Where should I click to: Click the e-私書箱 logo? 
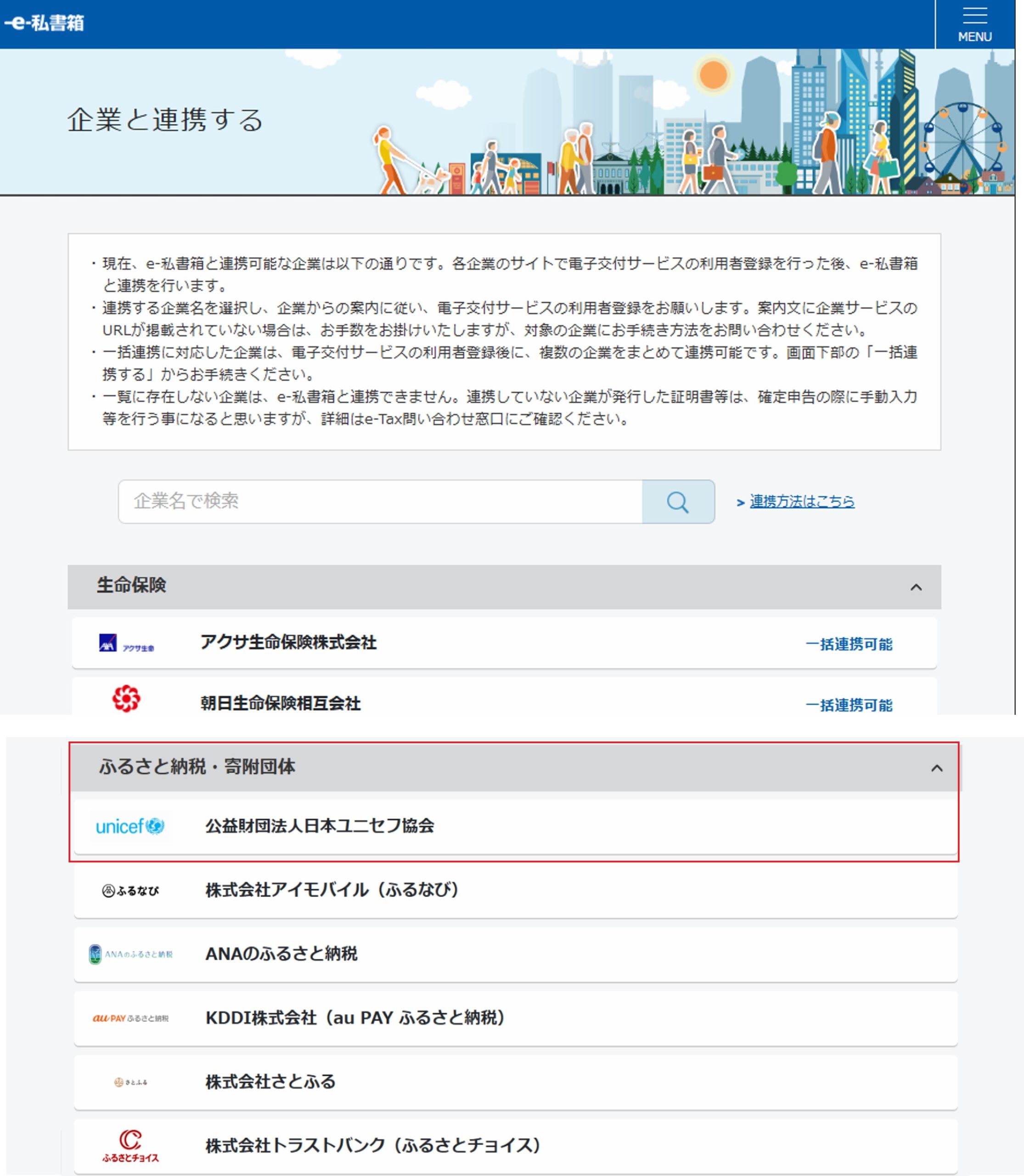tap(45, 23)
